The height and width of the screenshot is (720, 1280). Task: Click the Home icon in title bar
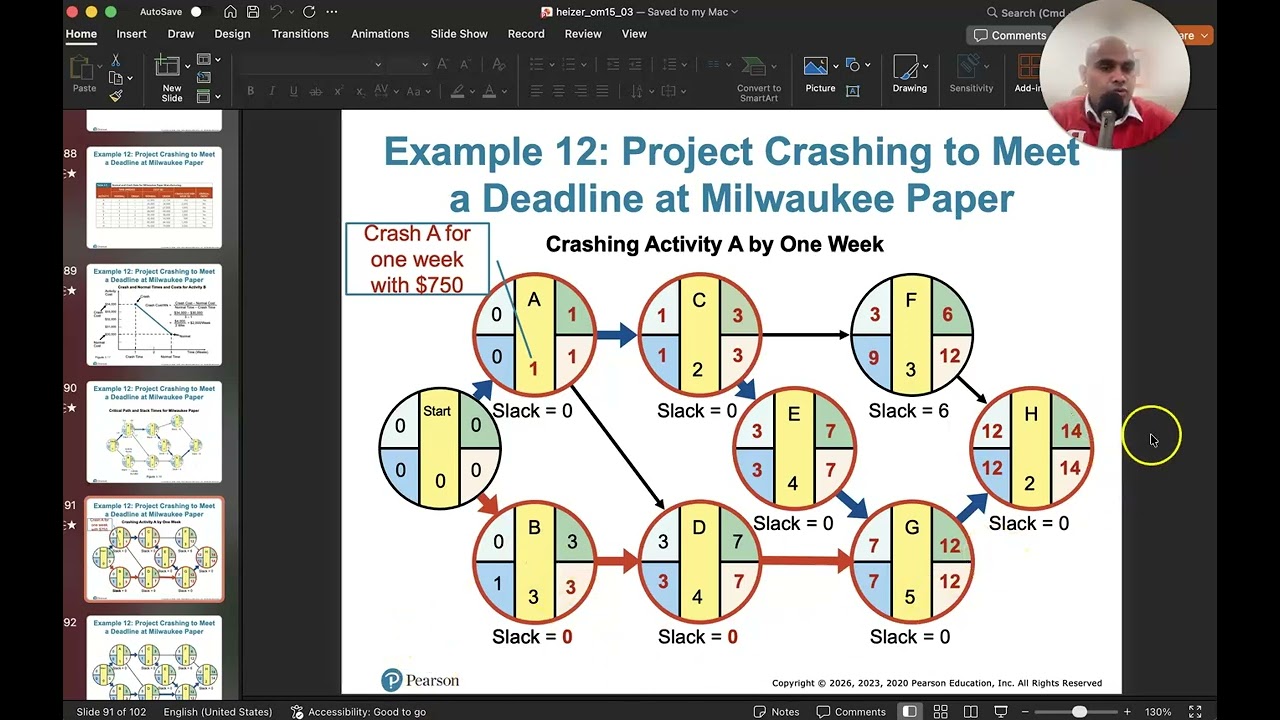pyautogui.click(x=231, y=12)
